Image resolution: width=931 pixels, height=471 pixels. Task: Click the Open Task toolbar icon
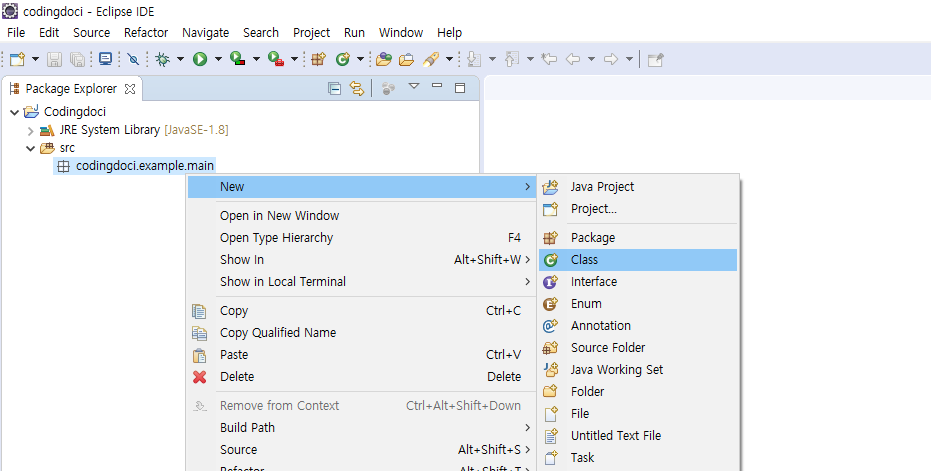click(x=407, y=59)
